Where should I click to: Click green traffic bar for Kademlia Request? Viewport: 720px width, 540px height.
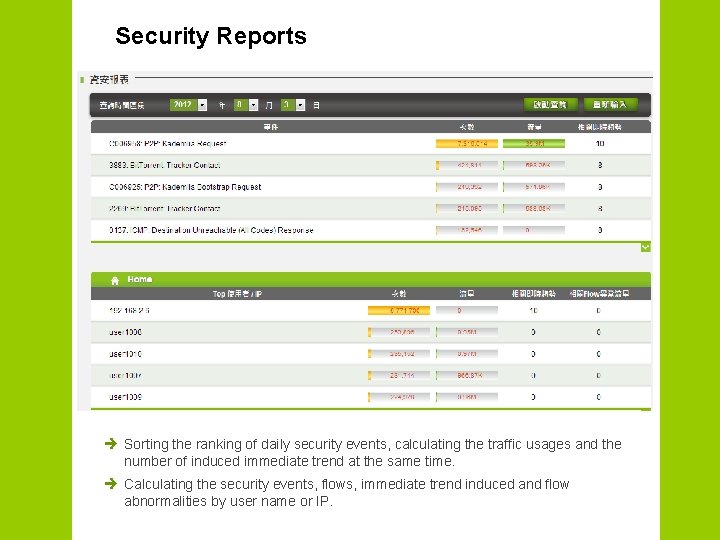[534, 144]
